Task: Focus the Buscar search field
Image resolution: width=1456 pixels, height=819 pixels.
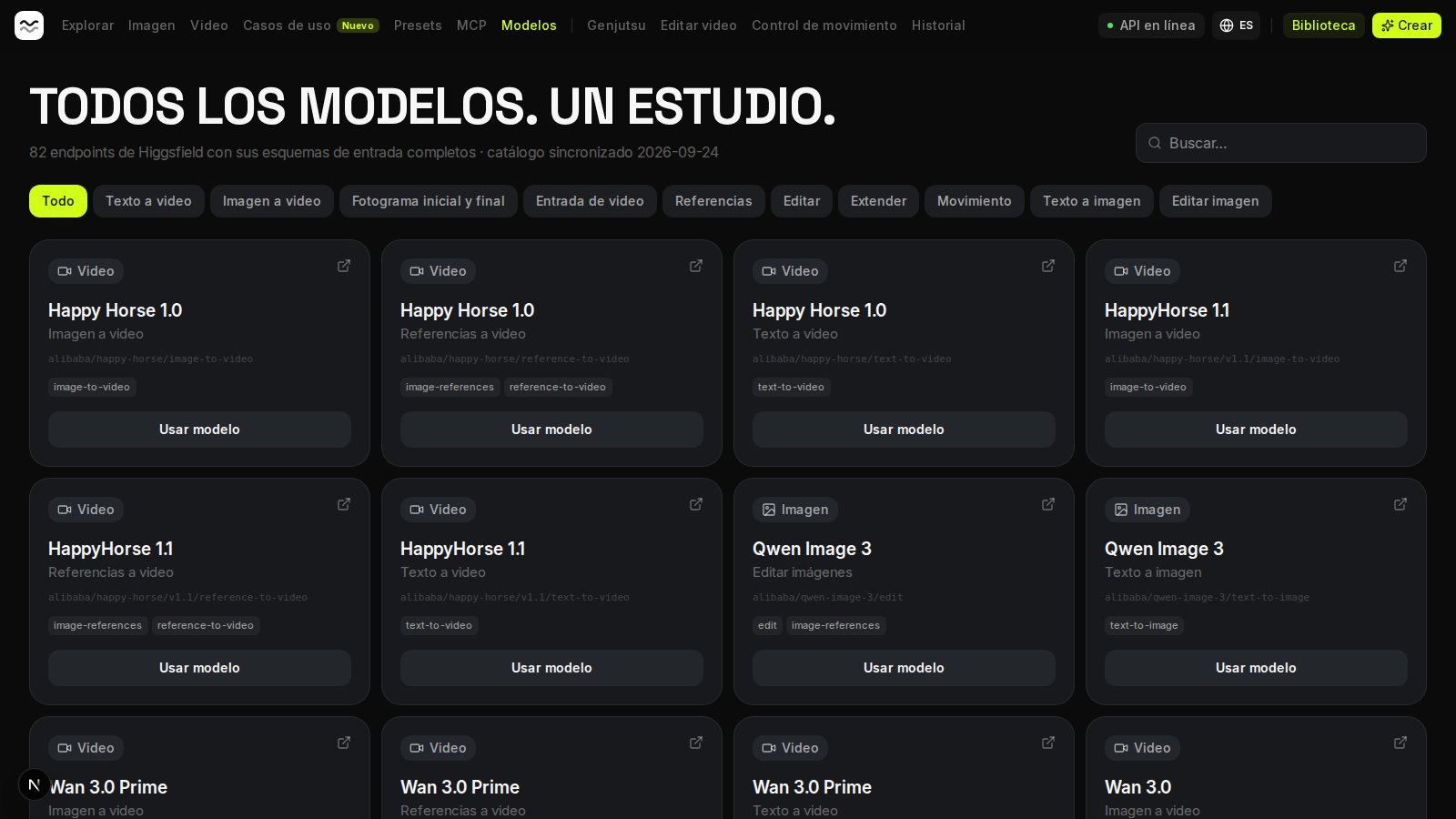Action: click(1281, 143)
